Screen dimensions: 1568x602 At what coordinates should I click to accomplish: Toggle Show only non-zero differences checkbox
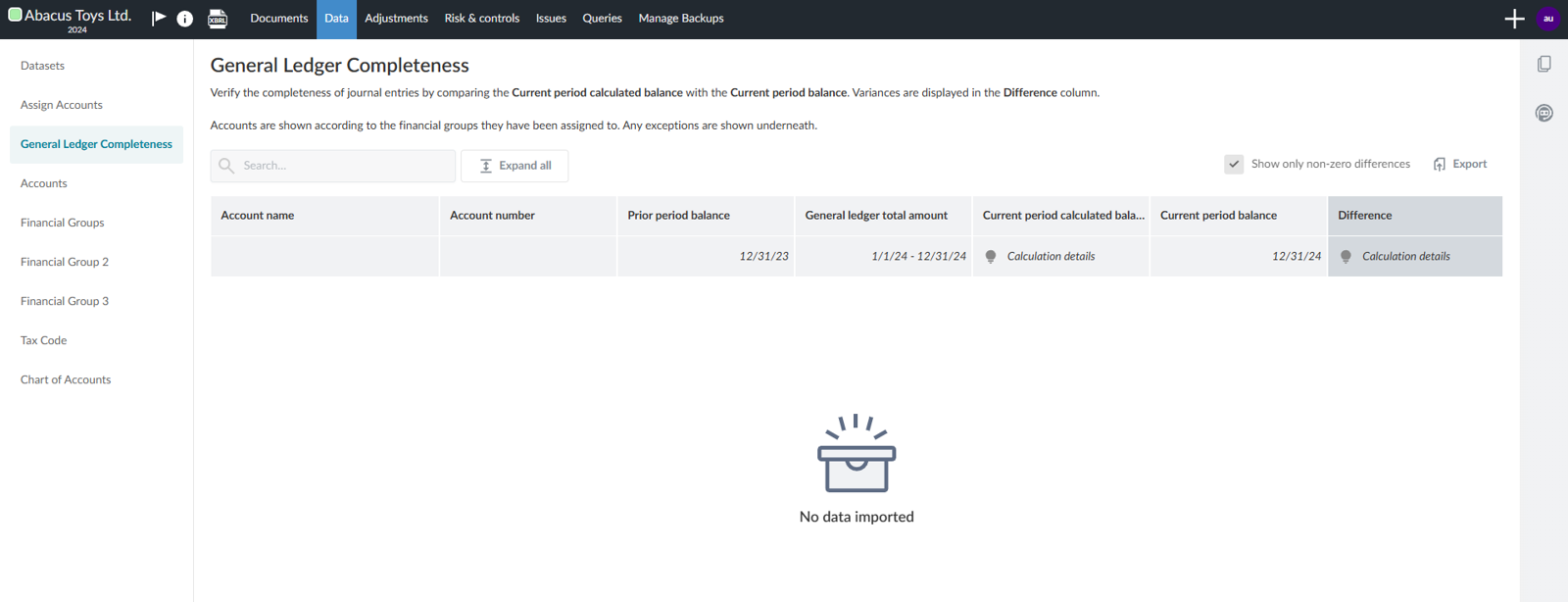[x=1234, y=165]
